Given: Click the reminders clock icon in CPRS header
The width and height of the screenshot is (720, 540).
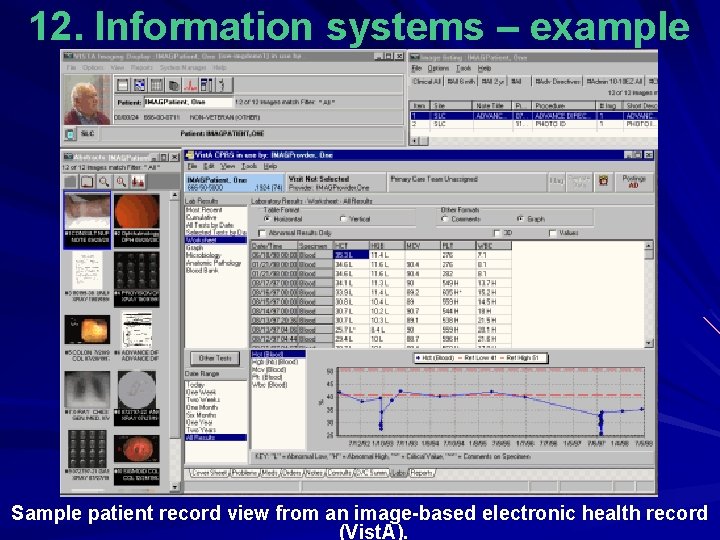Looking at the screenshot, I should (603, 181).
